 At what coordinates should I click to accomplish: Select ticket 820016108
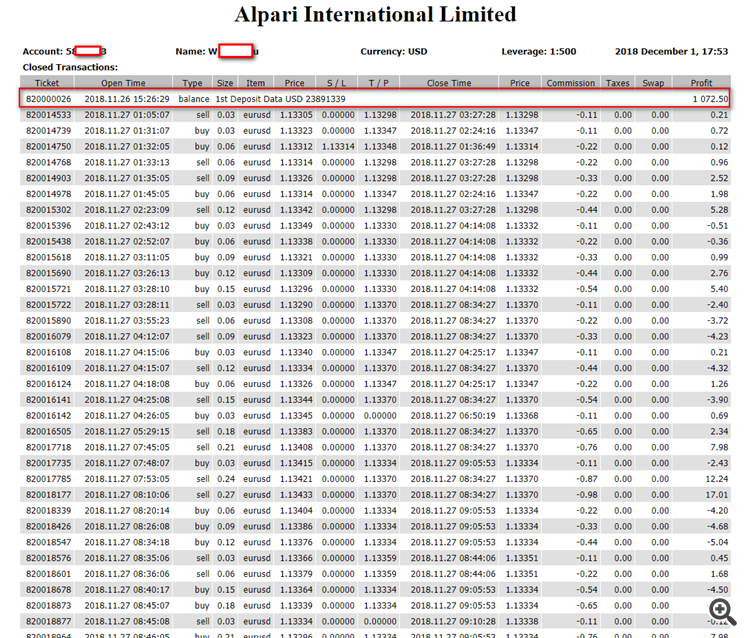point(48,352)
